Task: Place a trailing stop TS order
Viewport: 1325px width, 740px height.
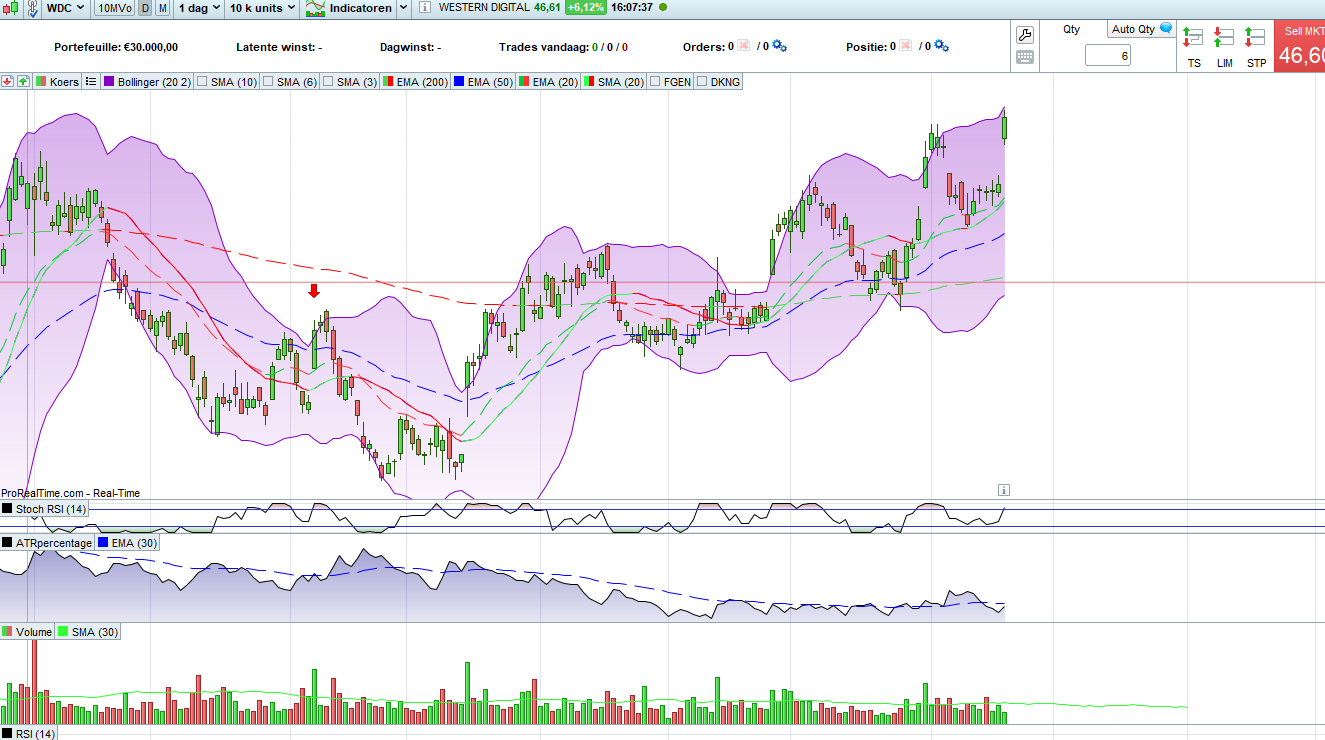Action: pos(1193,46)
